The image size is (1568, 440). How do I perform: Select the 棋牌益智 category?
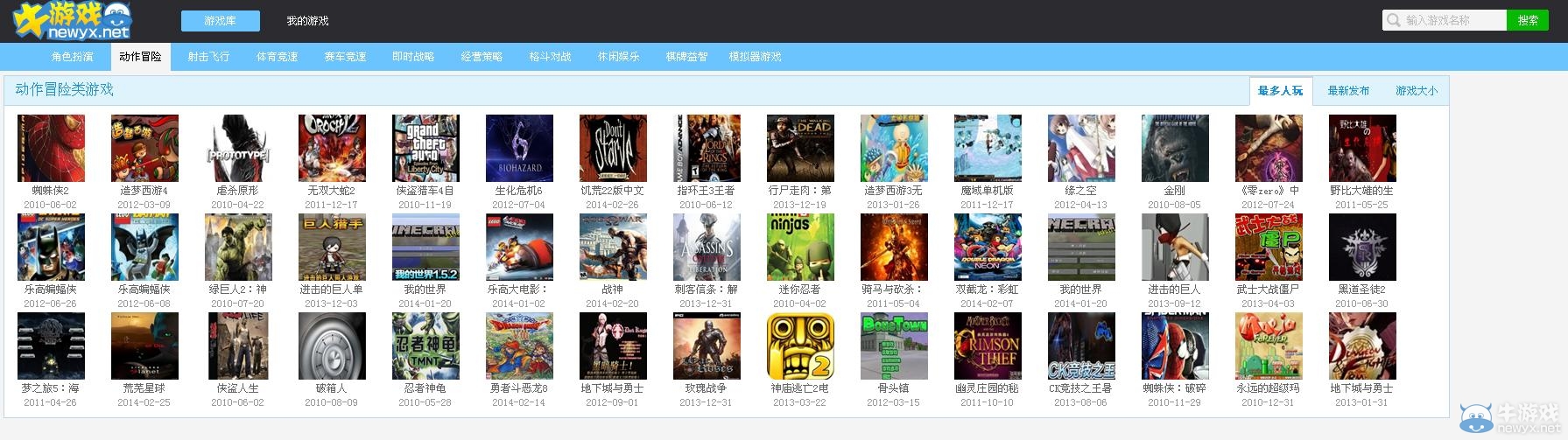pos(686,56)
